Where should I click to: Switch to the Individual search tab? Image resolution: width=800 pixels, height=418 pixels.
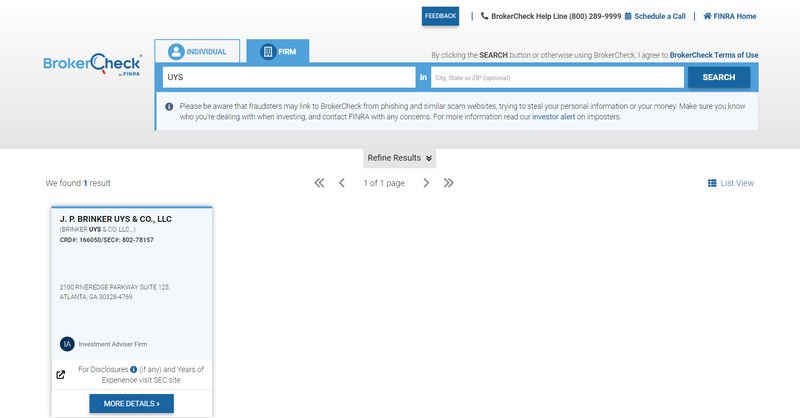tap(197, 52)
